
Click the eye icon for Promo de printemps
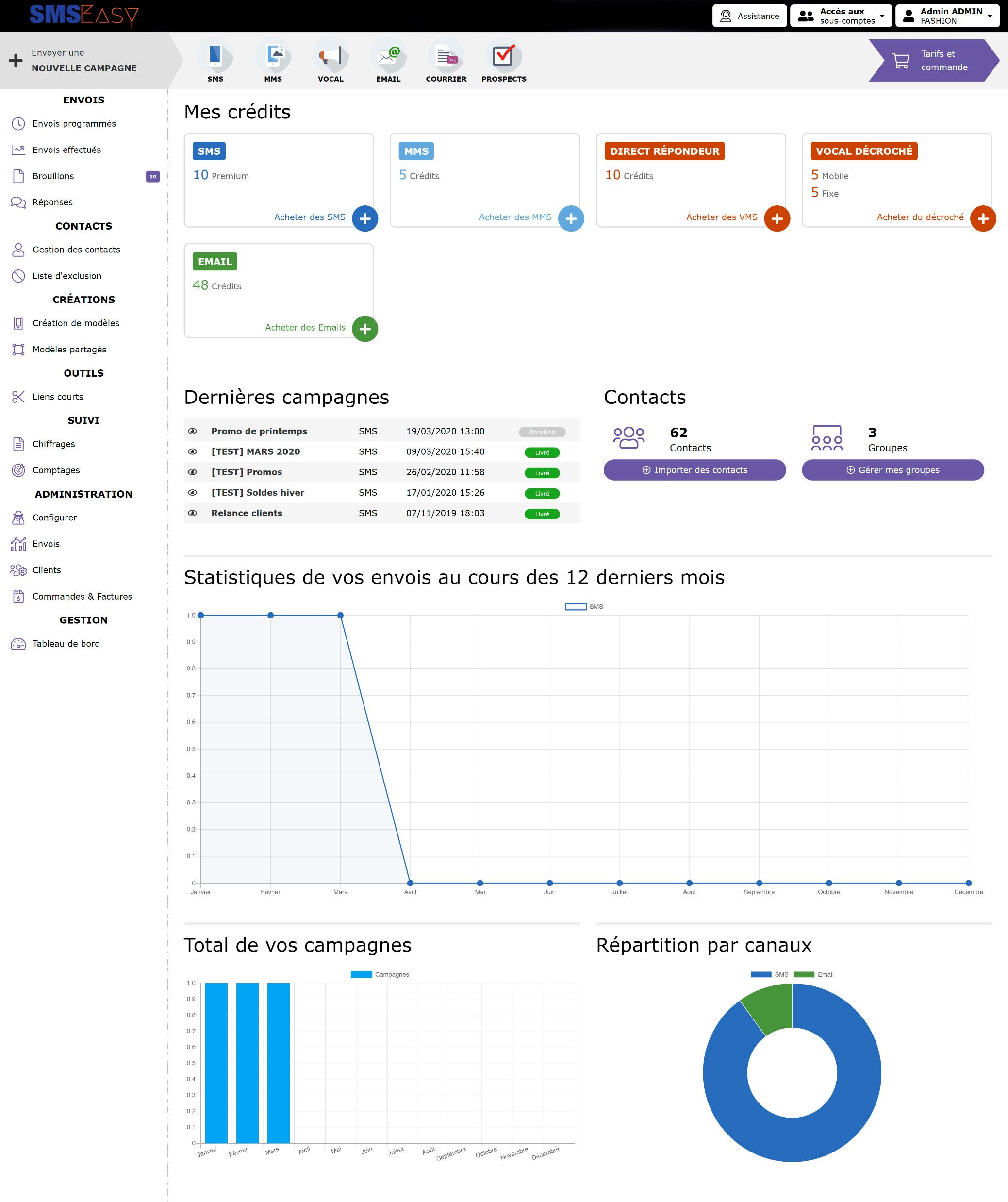point(193,431)
